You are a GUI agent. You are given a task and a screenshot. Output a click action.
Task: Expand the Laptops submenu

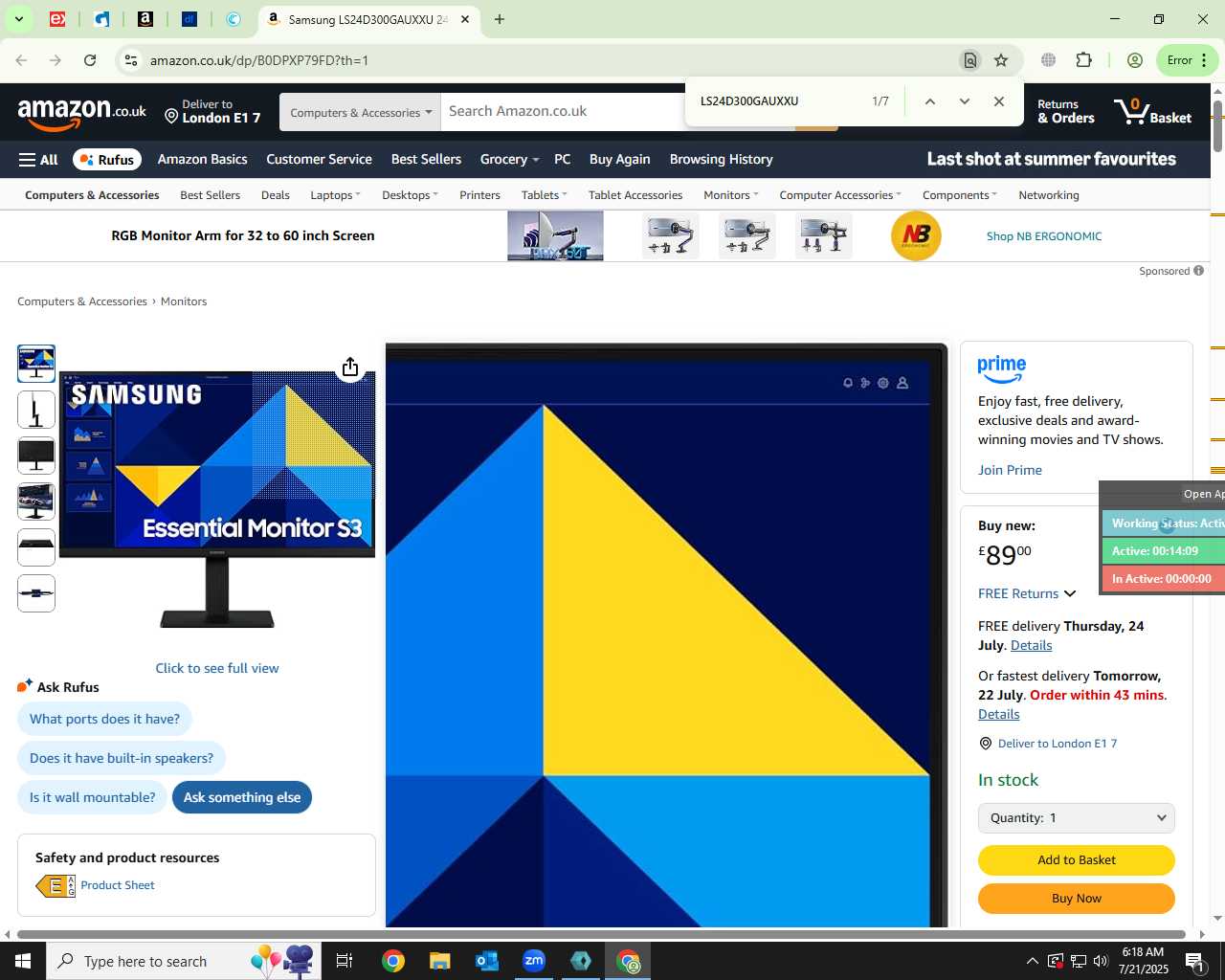pyautogui.click(x=335, y=195)
